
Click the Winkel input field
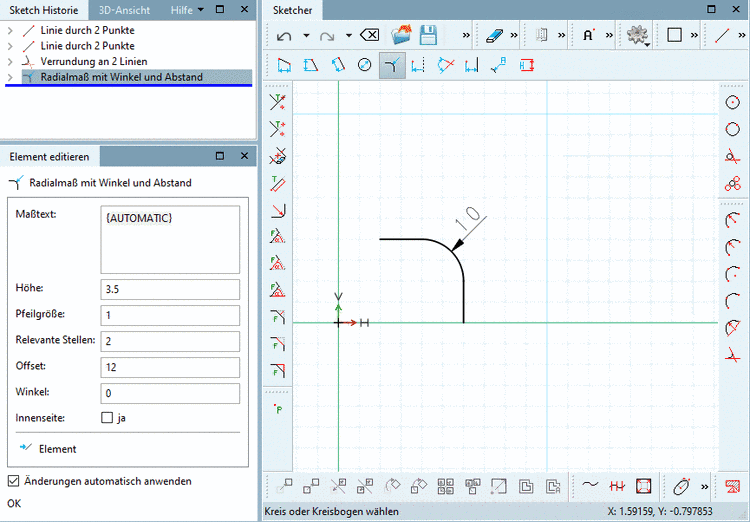click(170, 393)
